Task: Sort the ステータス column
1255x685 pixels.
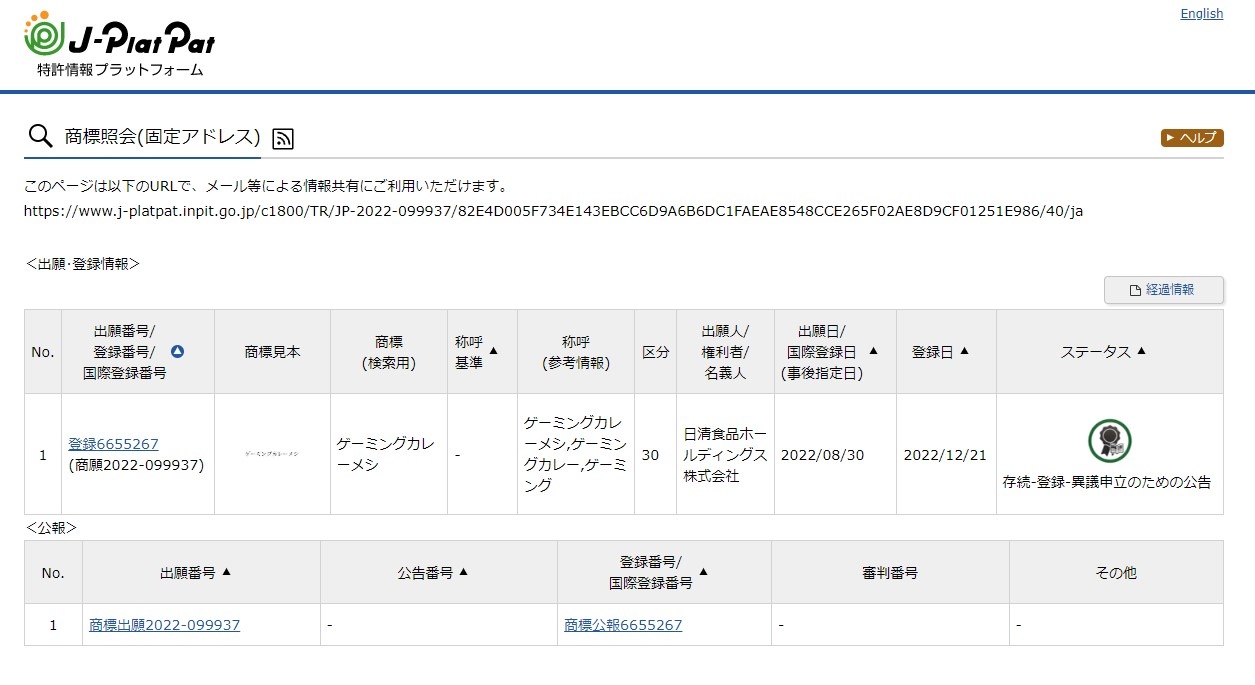Action: [1141, 351]
